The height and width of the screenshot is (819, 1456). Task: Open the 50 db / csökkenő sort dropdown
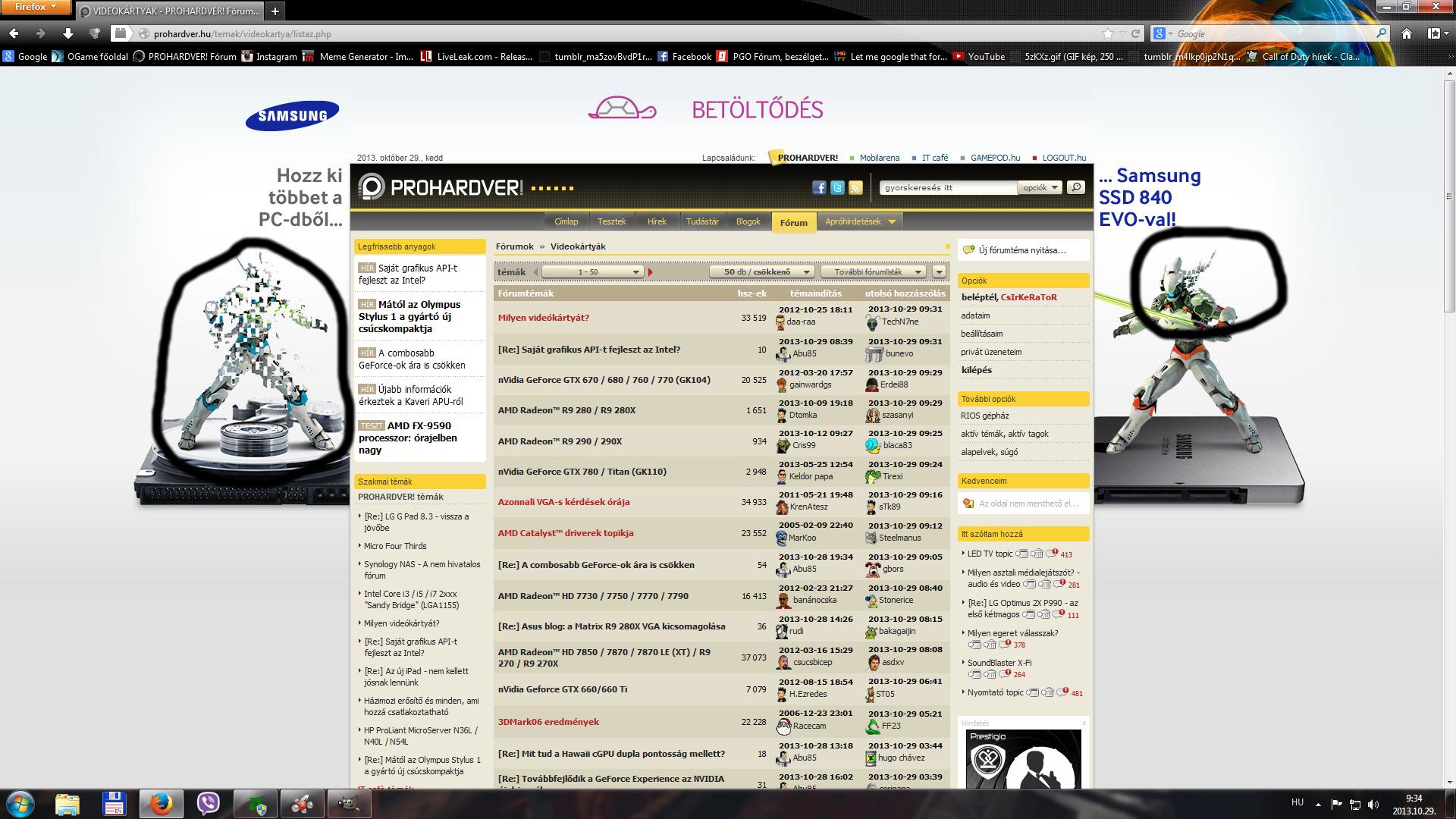tap(762, 271)
